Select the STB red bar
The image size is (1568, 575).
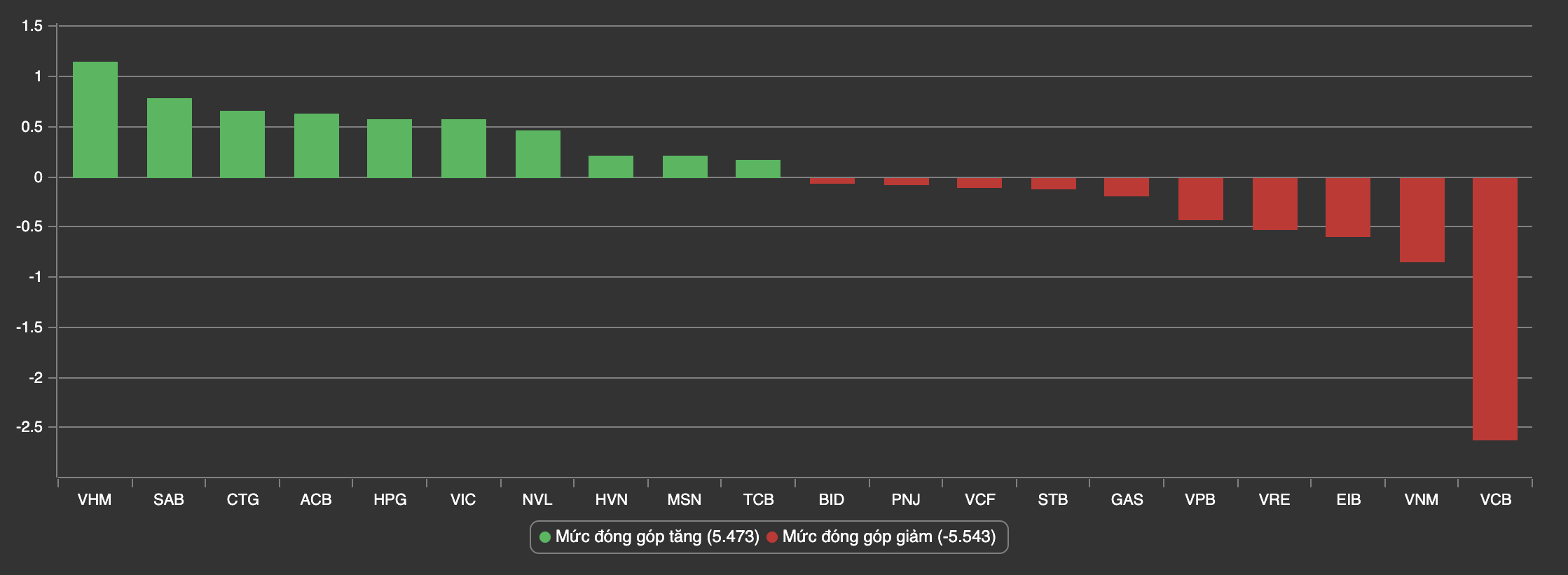(x=1053, y=184)
